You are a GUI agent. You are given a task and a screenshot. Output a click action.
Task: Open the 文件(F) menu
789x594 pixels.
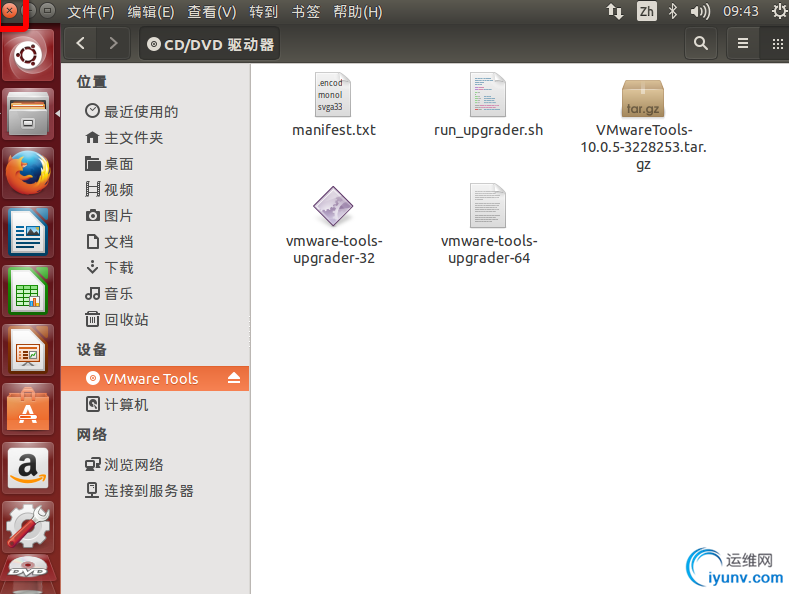coord(91,11)
